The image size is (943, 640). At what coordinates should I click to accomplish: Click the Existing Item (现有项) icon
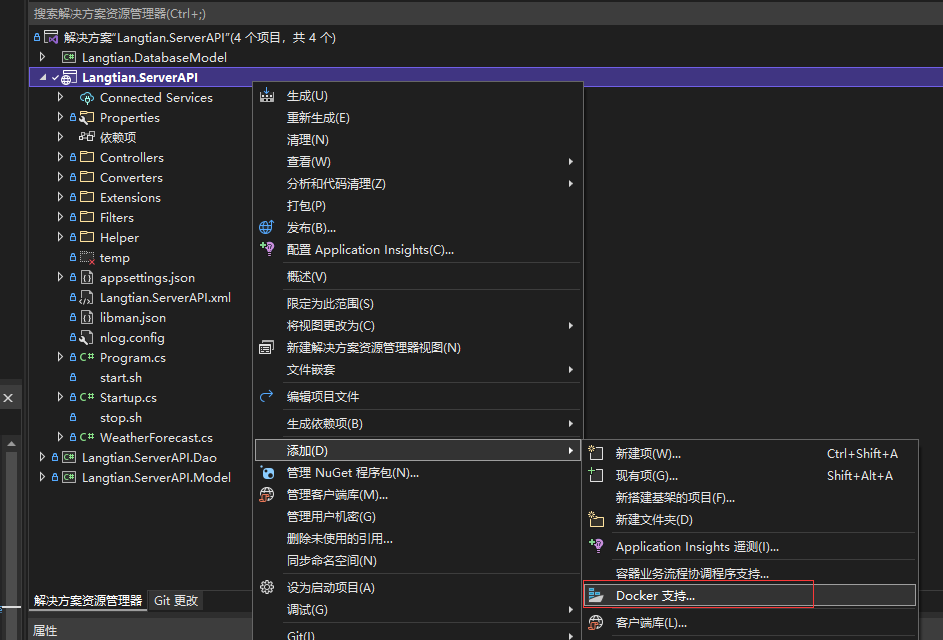coord(595,475)
